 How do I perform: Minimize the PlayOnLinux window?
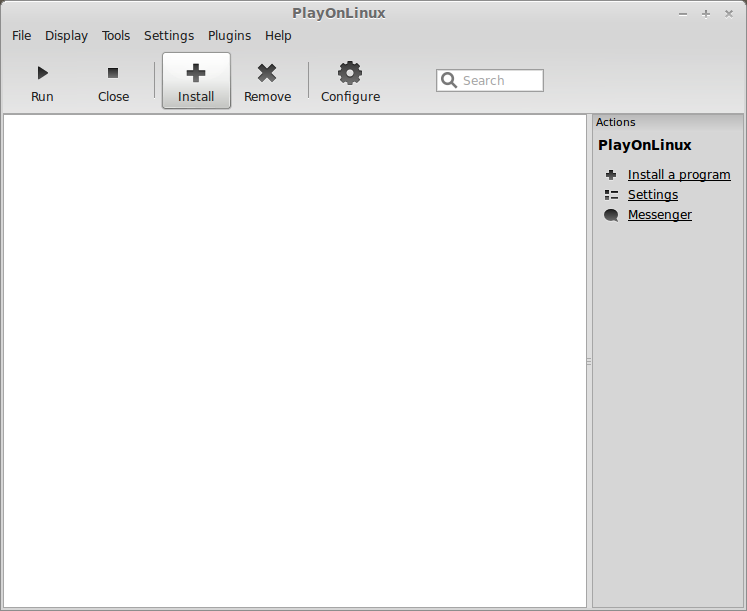click(683, 14)
